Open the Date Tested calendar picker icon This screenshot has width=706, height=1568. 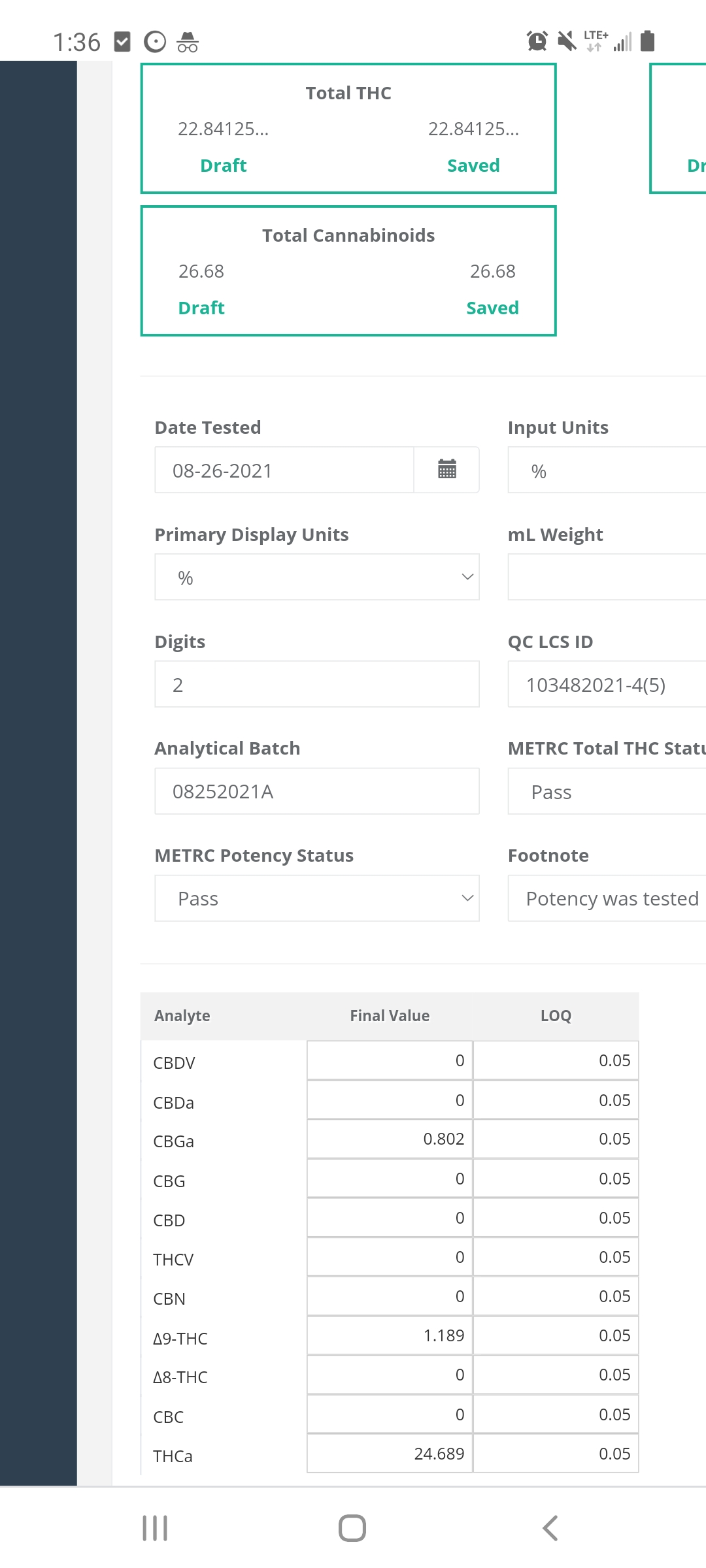(447, 470)
